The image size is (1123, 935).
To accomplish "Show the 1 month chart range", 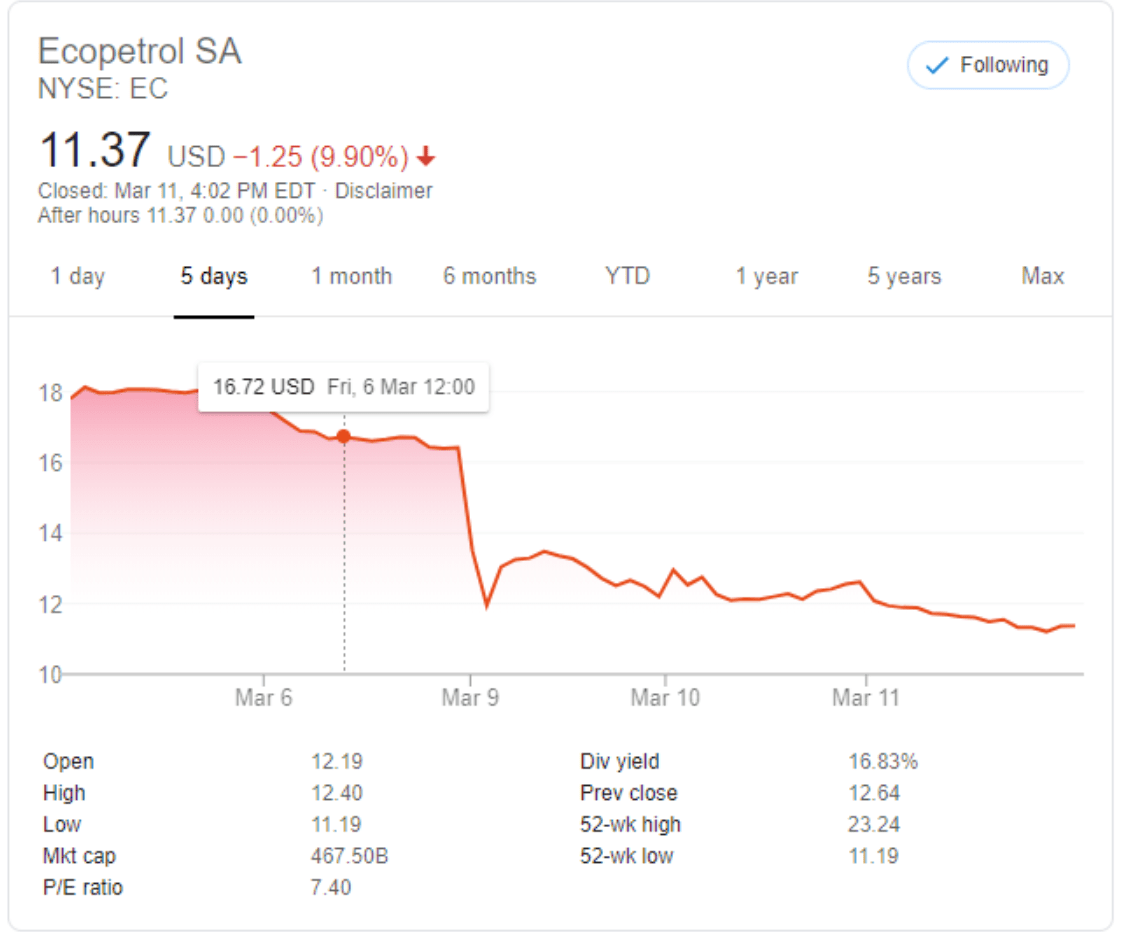I will [x=351, y=277].
